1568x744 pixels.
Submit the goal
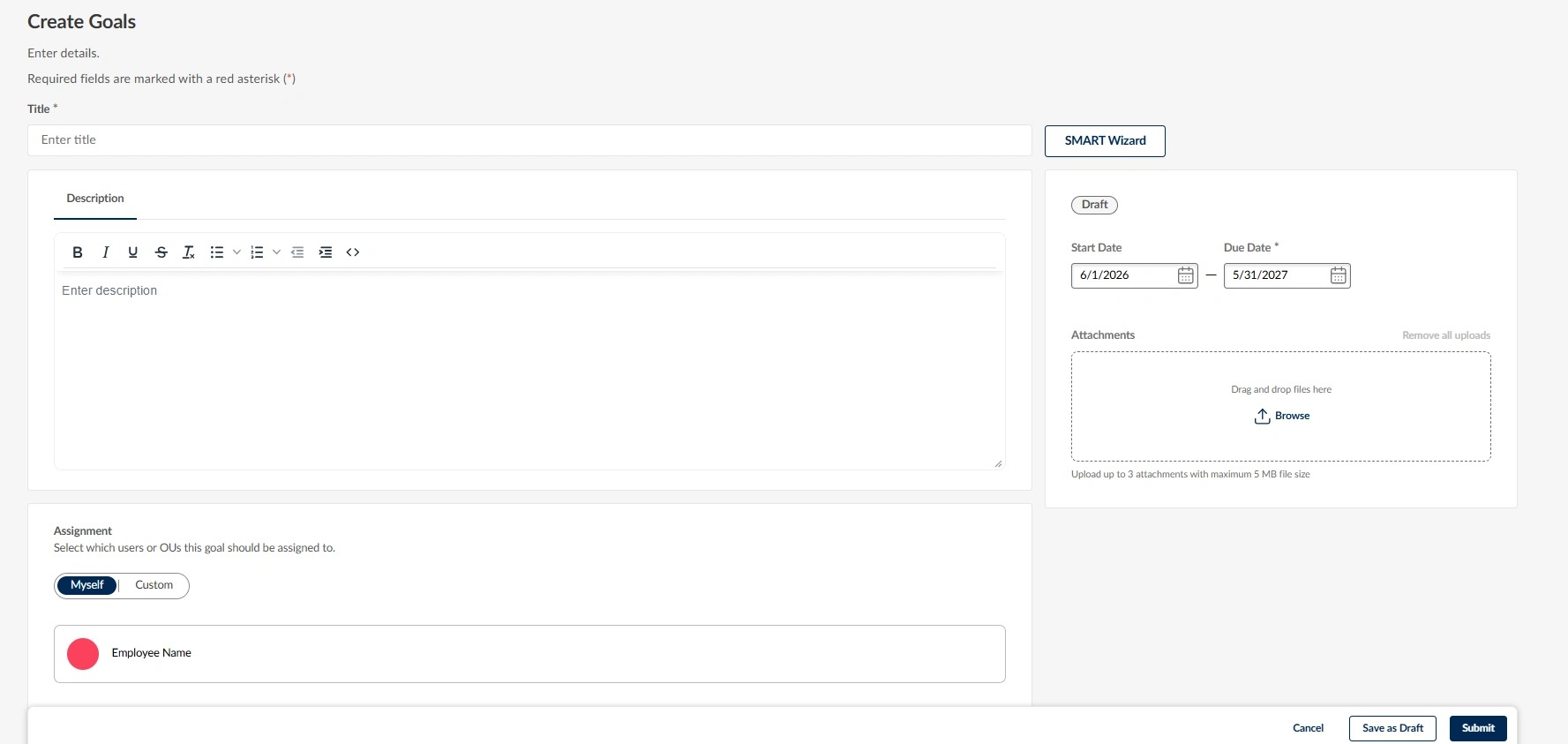pyautogui.click(x=1478, y=728)
